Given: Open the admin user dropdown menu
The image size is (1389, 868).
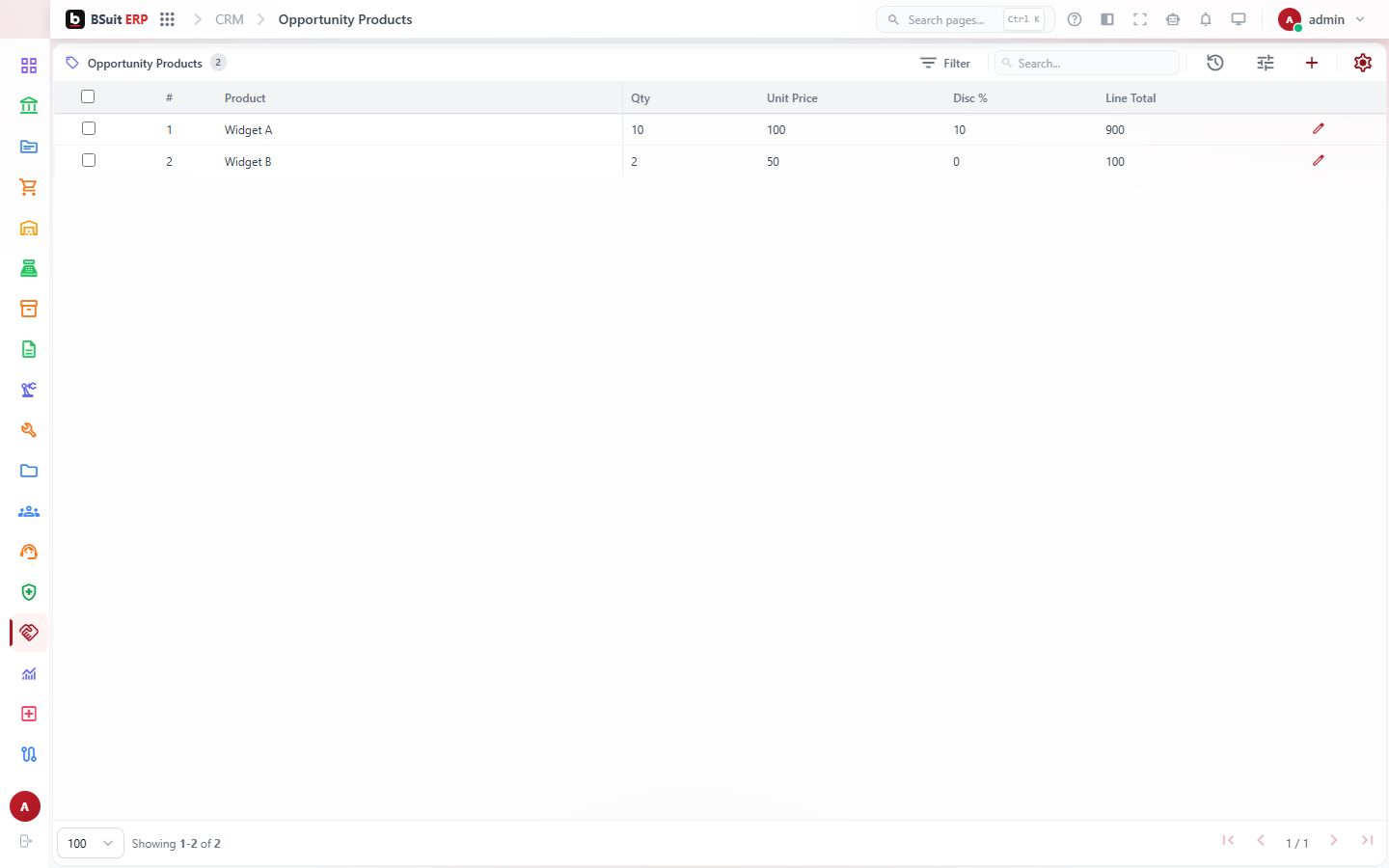Looking at the screenshot, I should (x=1321, y=19).
